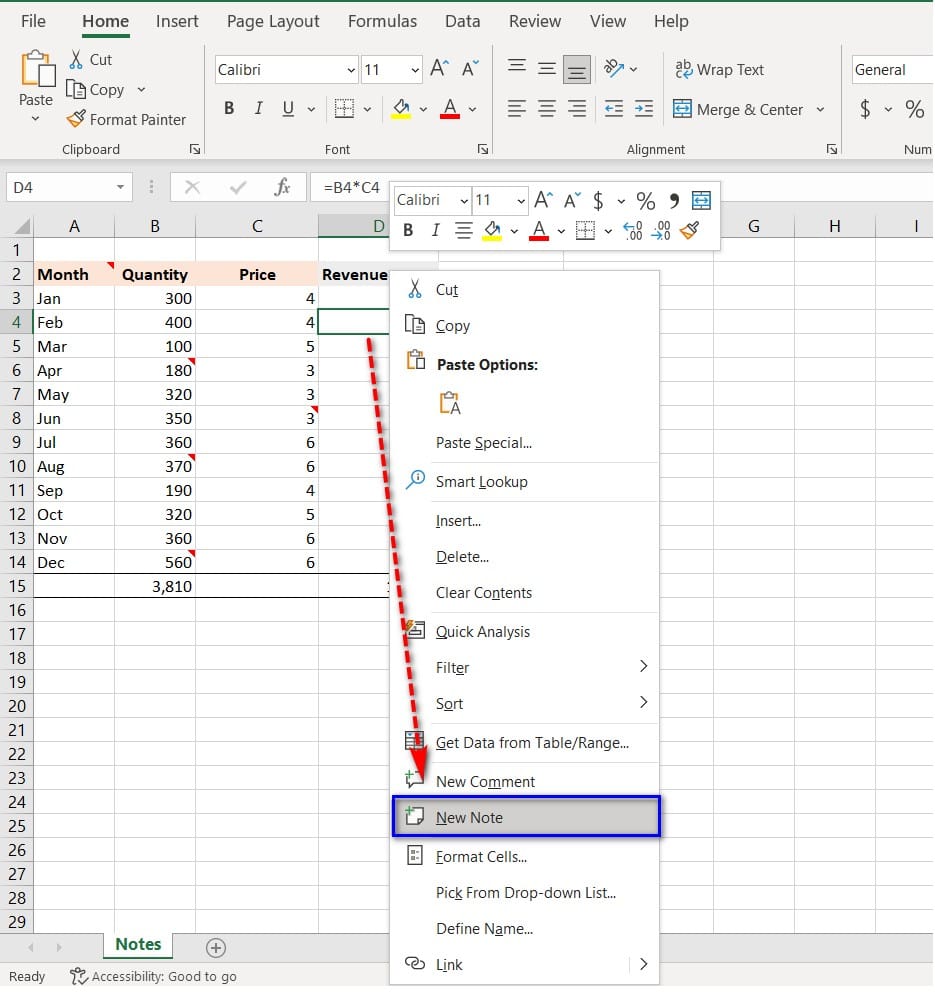The height and width of the screenshot is (1000, 935).
Task: Toggle Bold in the mini toolbar
Action: tap(408, 230)
